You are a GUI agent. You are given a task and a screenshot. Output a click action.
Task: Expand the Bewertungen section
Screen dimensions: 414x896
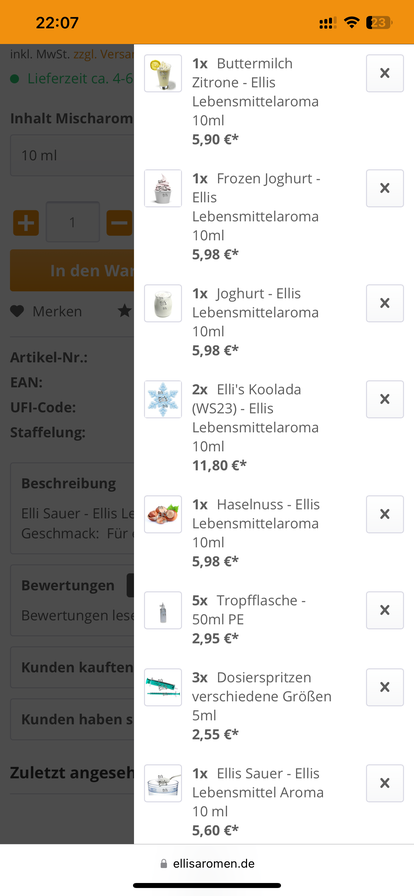(72, 600)
